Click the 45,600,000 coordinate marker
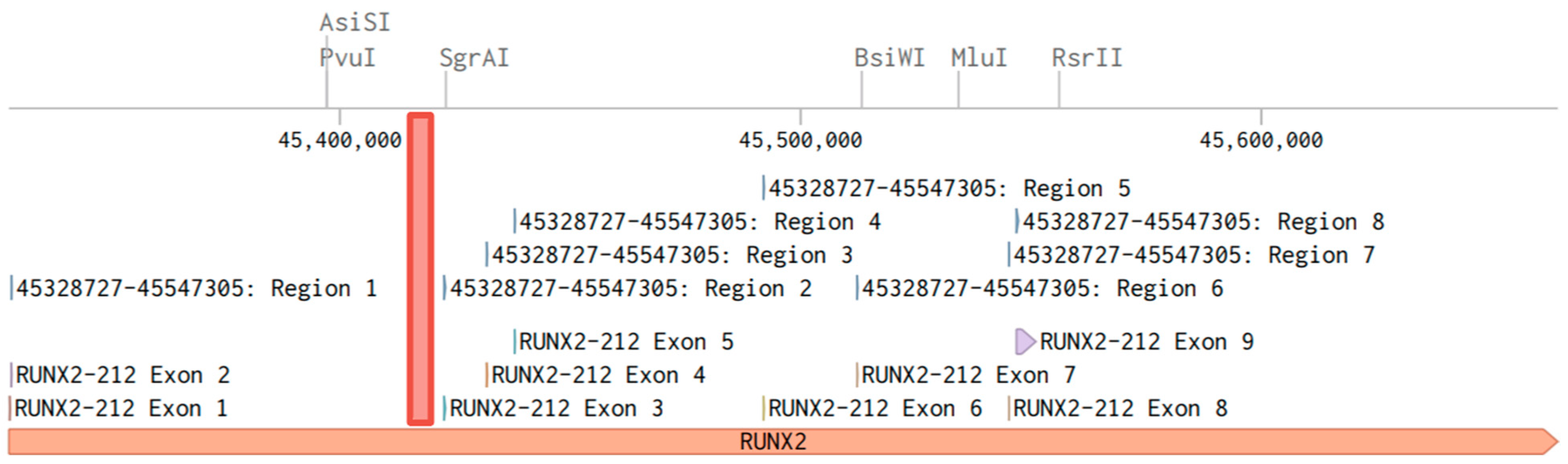The image size is (1568, 464). click(x=1261, y=140)
